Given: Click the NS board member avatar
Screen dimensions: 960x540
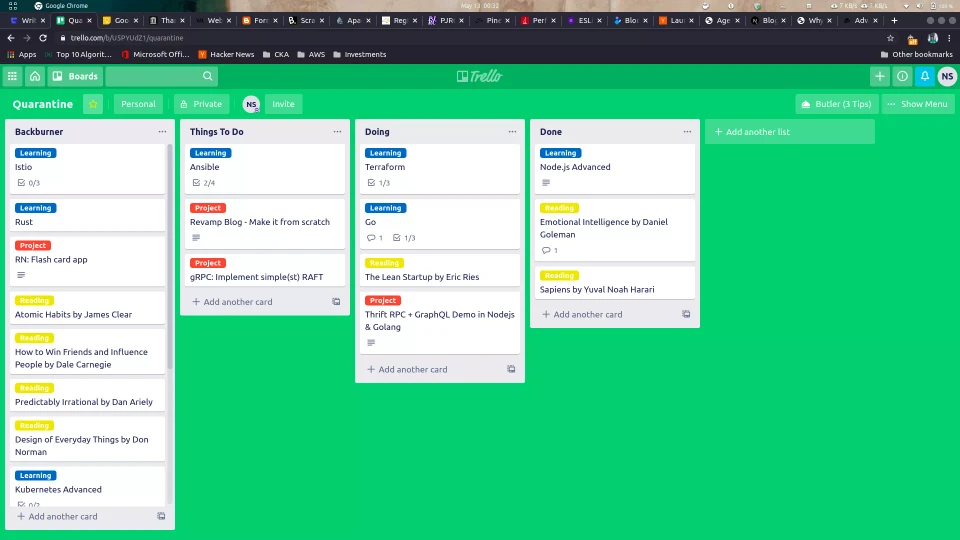Looking at the screenshot, I should tap(251, 104).
